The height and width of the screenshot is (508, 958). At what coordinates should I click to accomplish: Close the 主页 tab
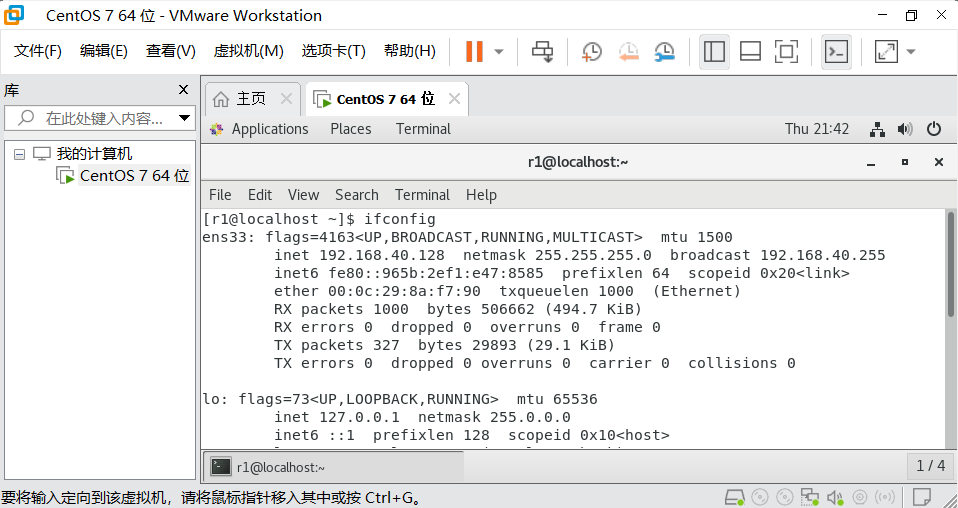[x=286, y=99]
